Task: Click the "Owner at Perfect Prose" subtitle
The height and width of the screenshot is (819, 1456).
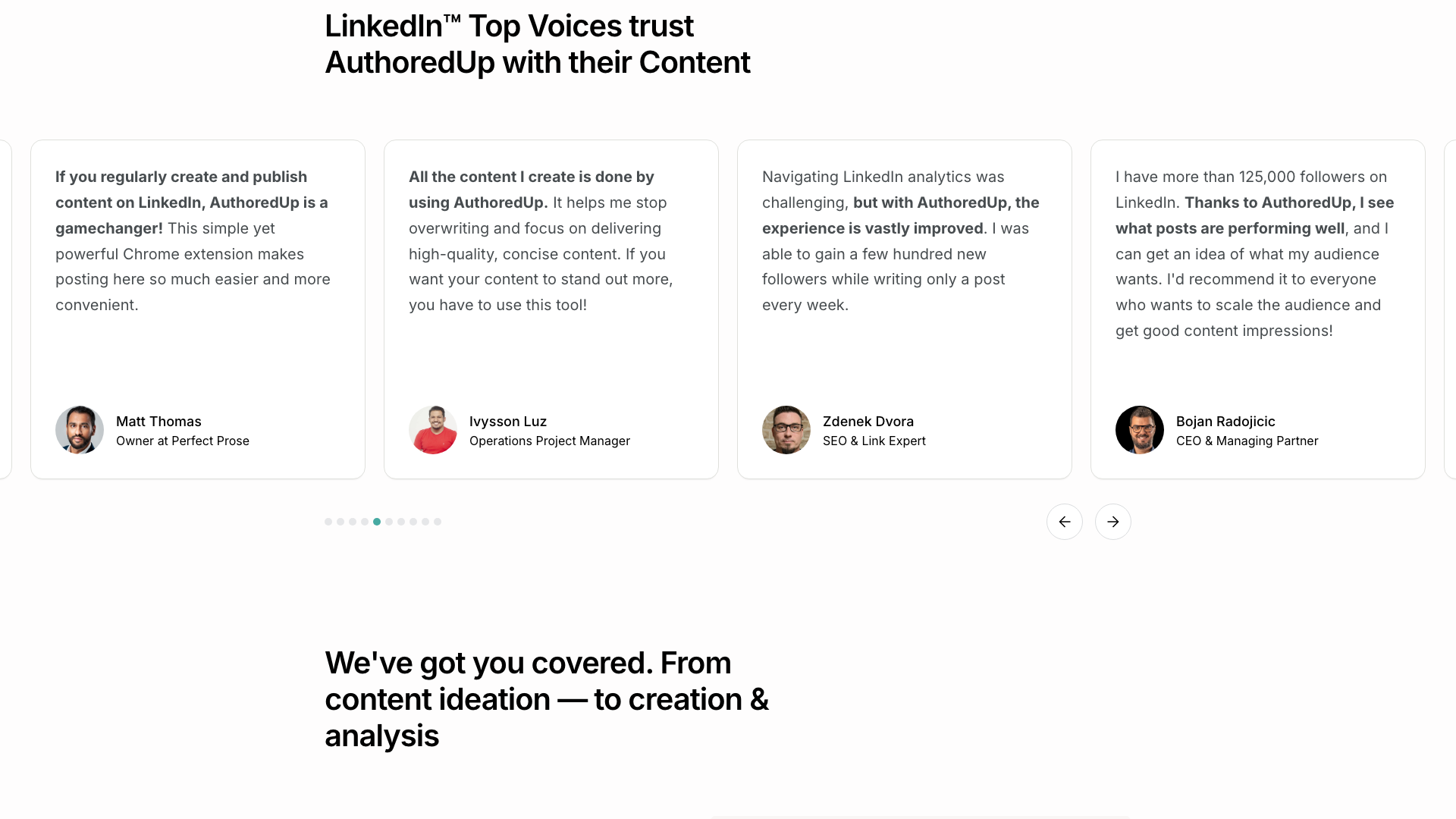Action: pyautogui.click(x=183, y=441)
